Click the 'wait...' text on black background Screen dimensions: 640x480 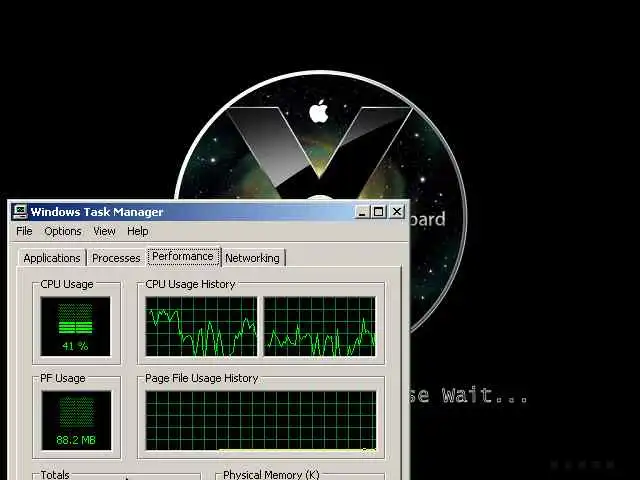(x=484, y=396)
